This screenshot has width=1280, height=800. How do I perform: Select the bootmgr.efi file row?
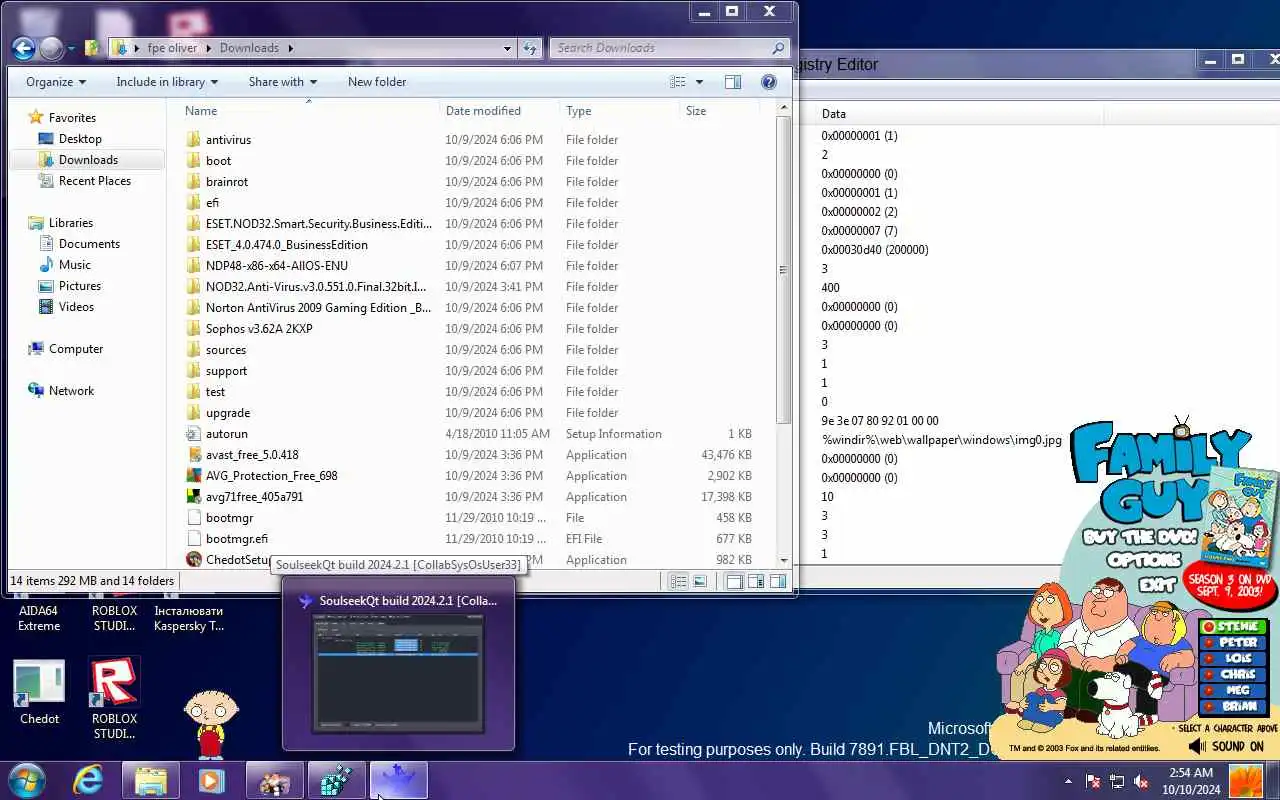tap(470, 539)
